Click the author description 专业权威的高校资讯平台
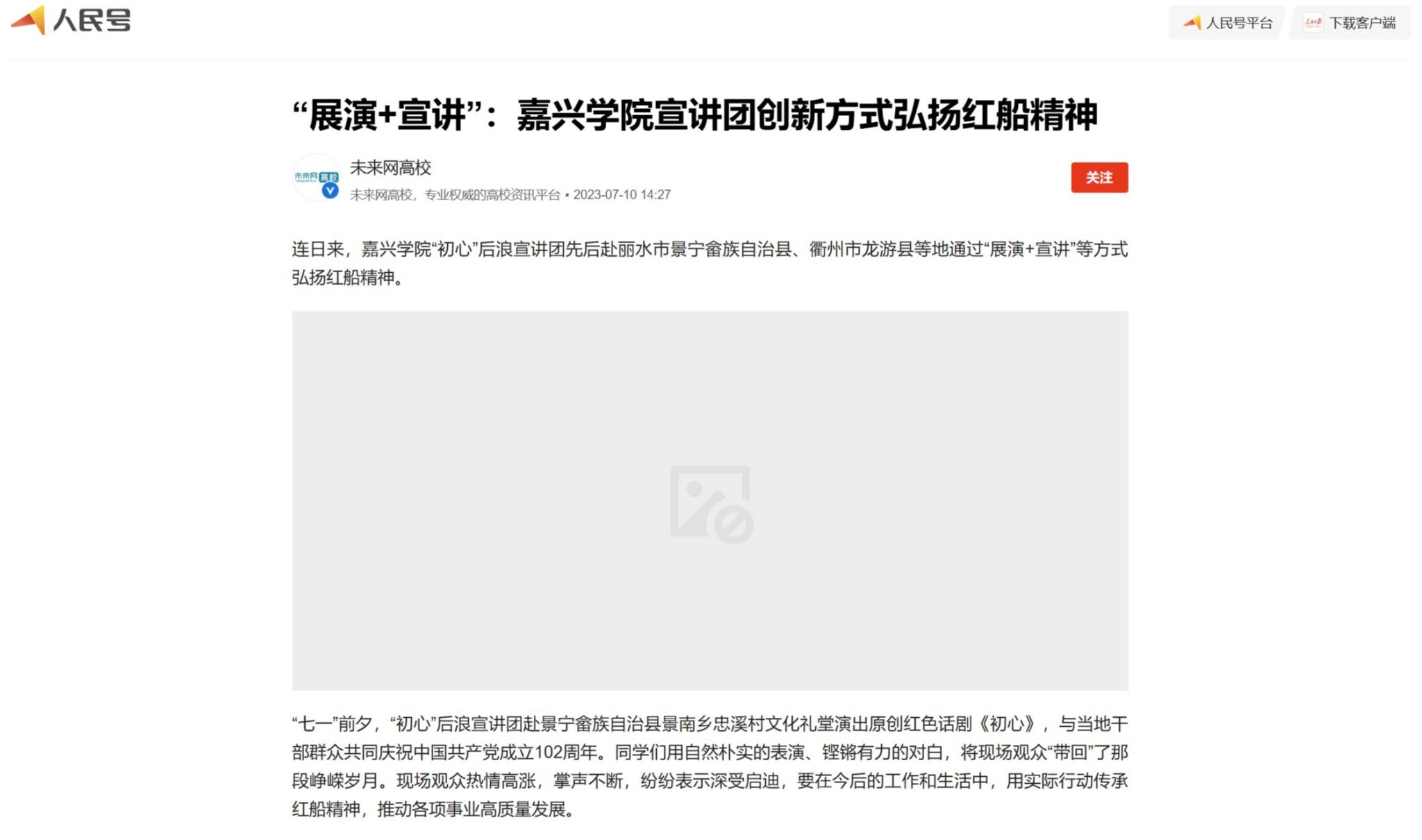This screenshot has height=840, width=1422. [492, 195]
